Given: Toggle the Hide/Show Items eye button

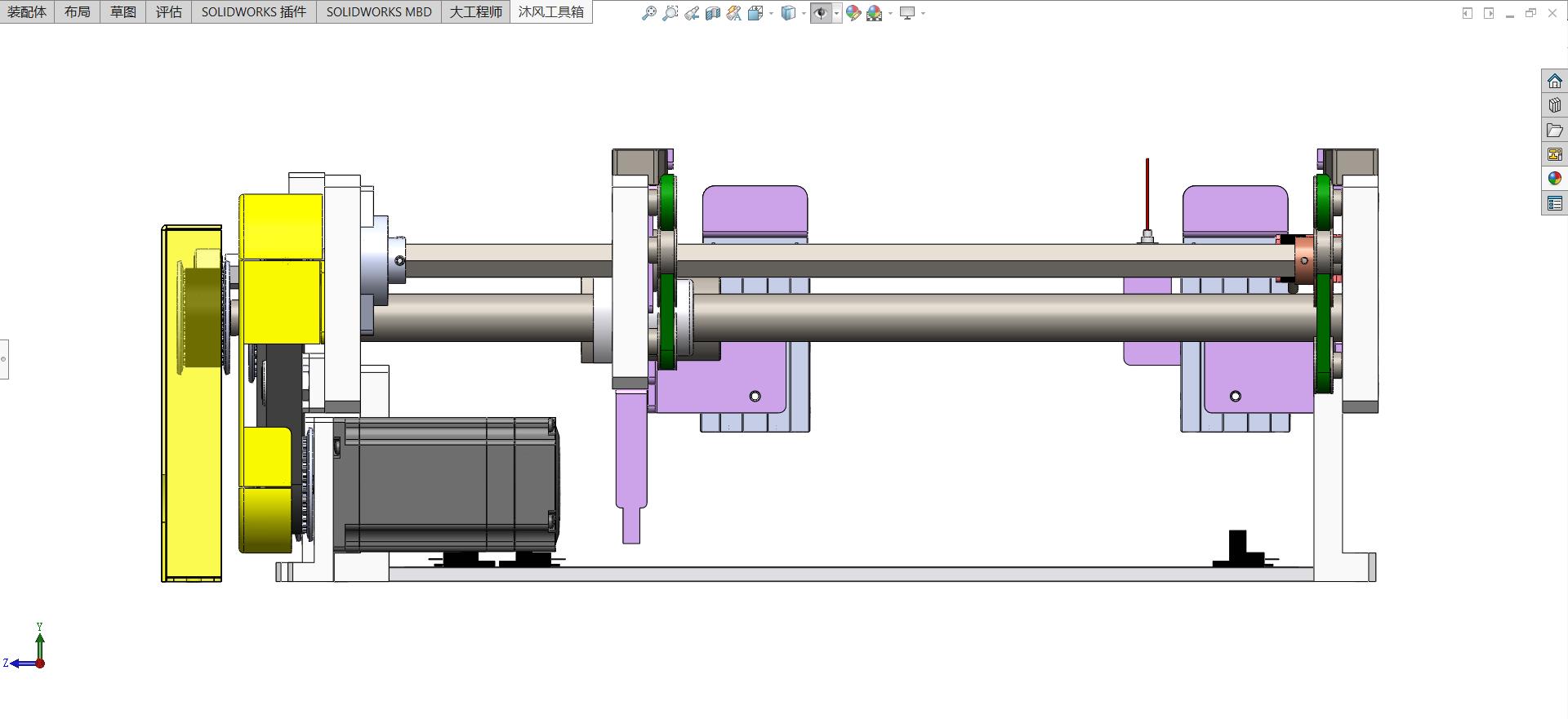Looking at the screenshot, I should tap(821, 13).
